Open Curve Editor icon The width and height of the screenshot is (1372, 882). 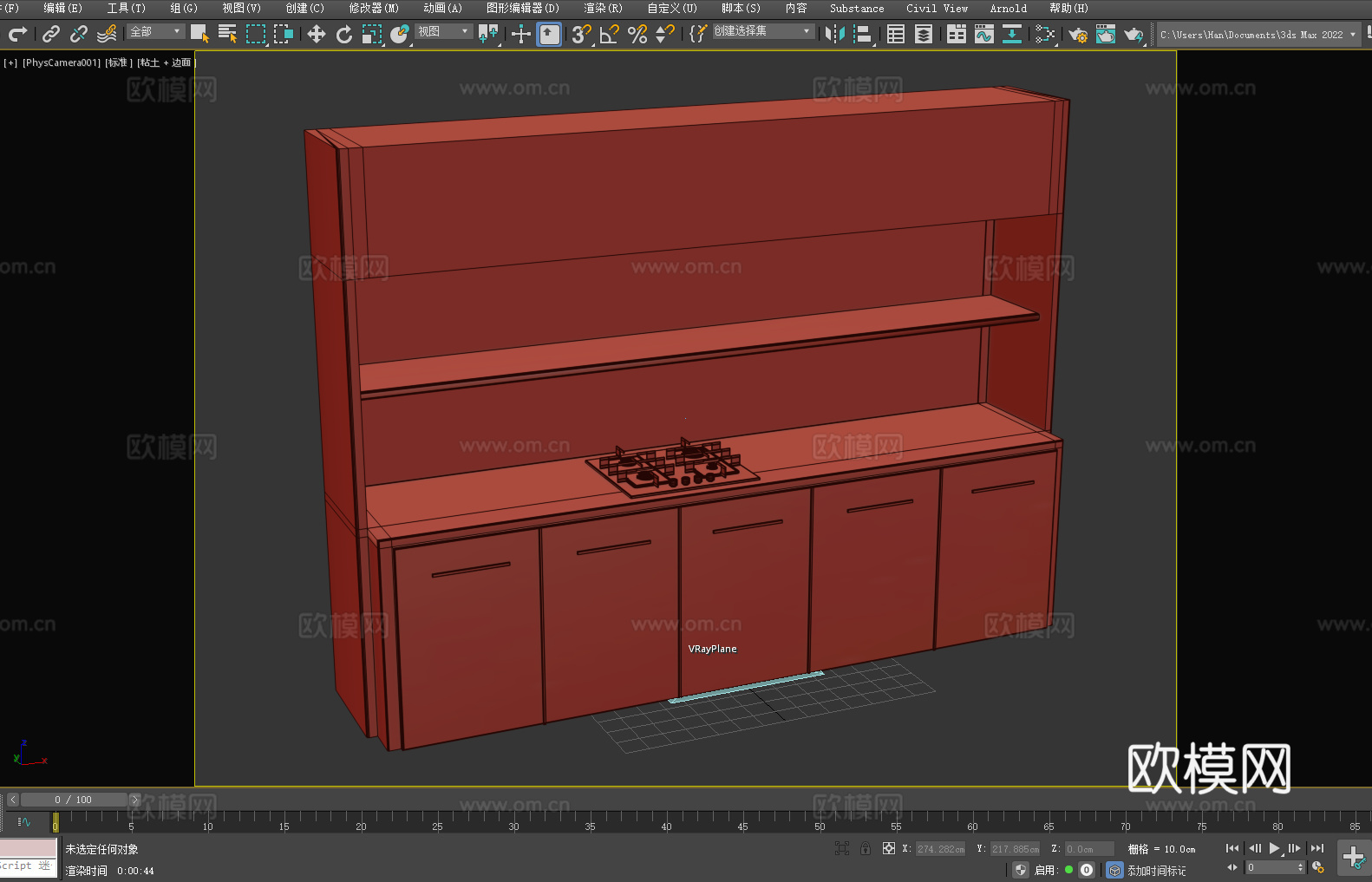pyautogui.click(x=984, y=34)
